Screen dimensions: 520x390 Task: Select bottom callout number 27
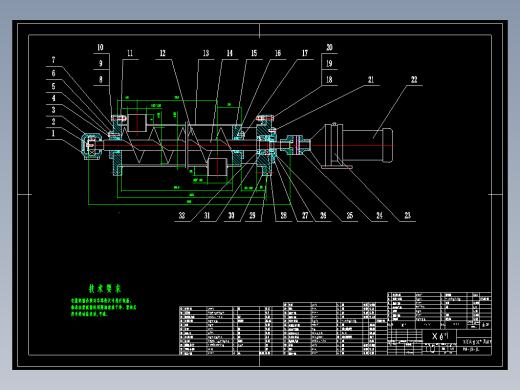click(x=305, y=216)
